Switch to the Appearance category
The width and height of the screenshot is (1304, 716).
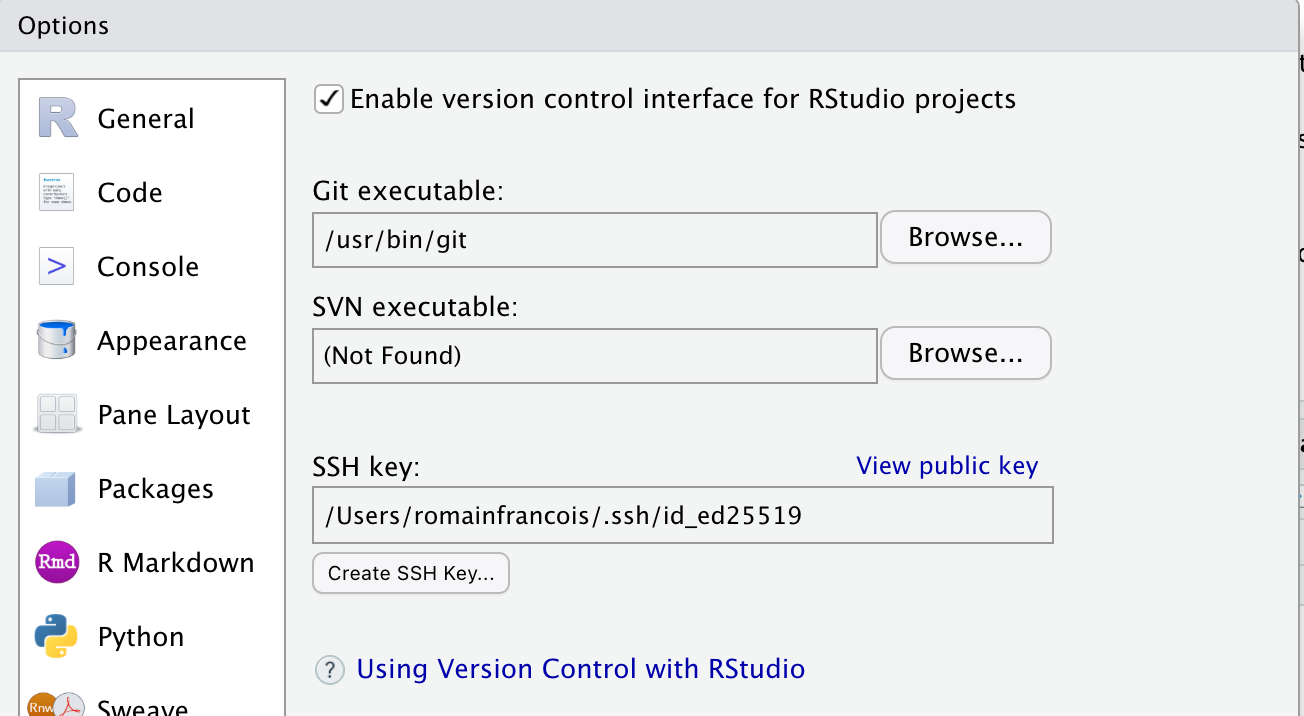point(171,340)
